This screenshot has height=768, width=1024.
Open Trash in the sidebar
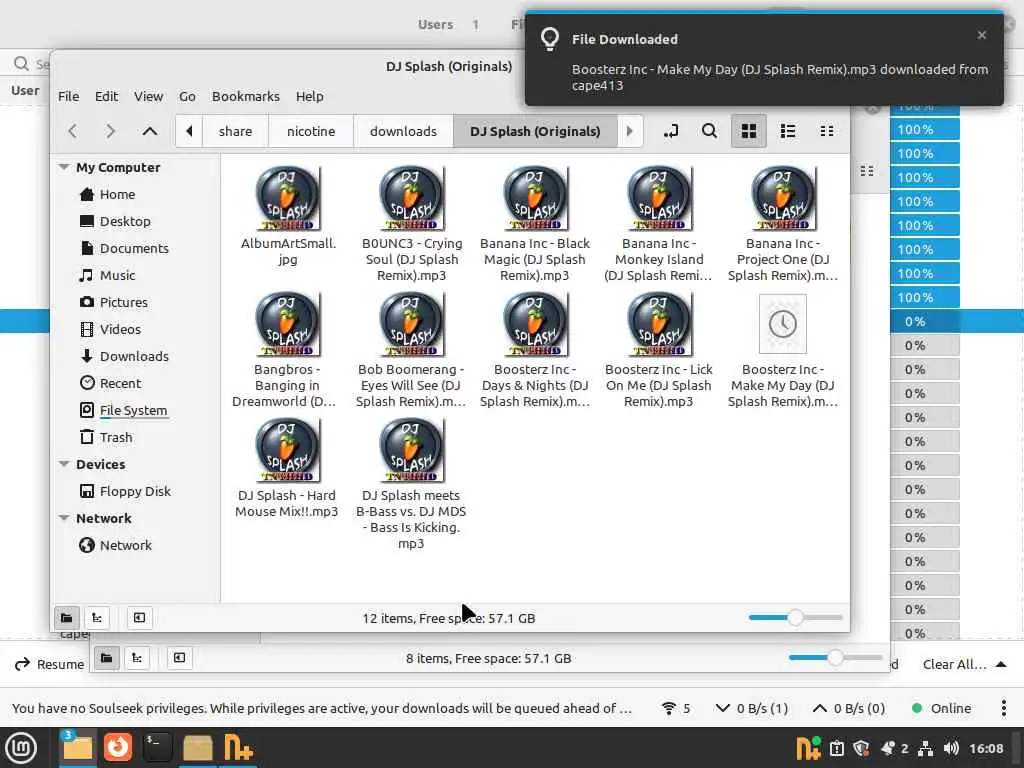[x=116, y=438]
